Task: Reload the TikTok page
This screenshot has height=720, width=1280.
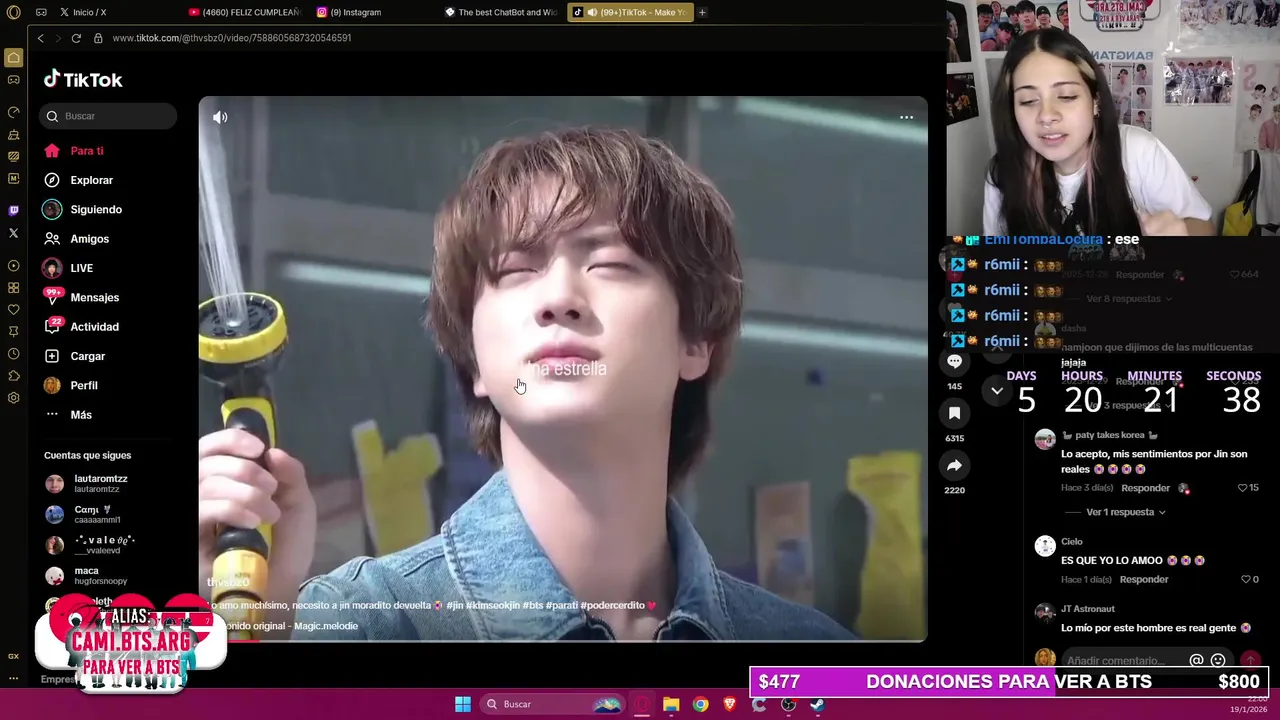Action: pyautogui.click(x=76, y=38)
